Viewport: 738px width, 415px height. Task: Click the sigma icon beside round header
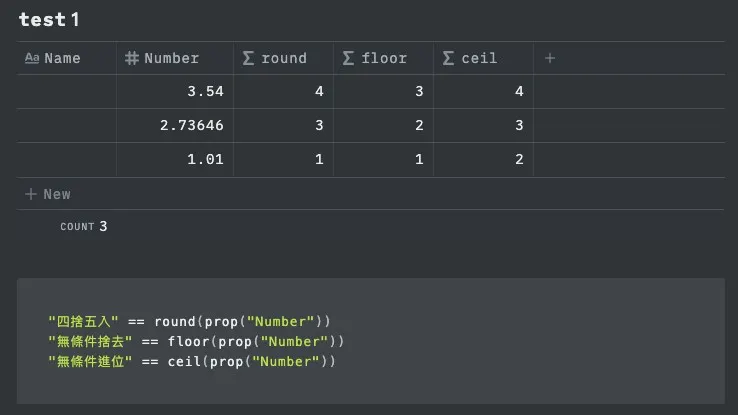point(248,58)
